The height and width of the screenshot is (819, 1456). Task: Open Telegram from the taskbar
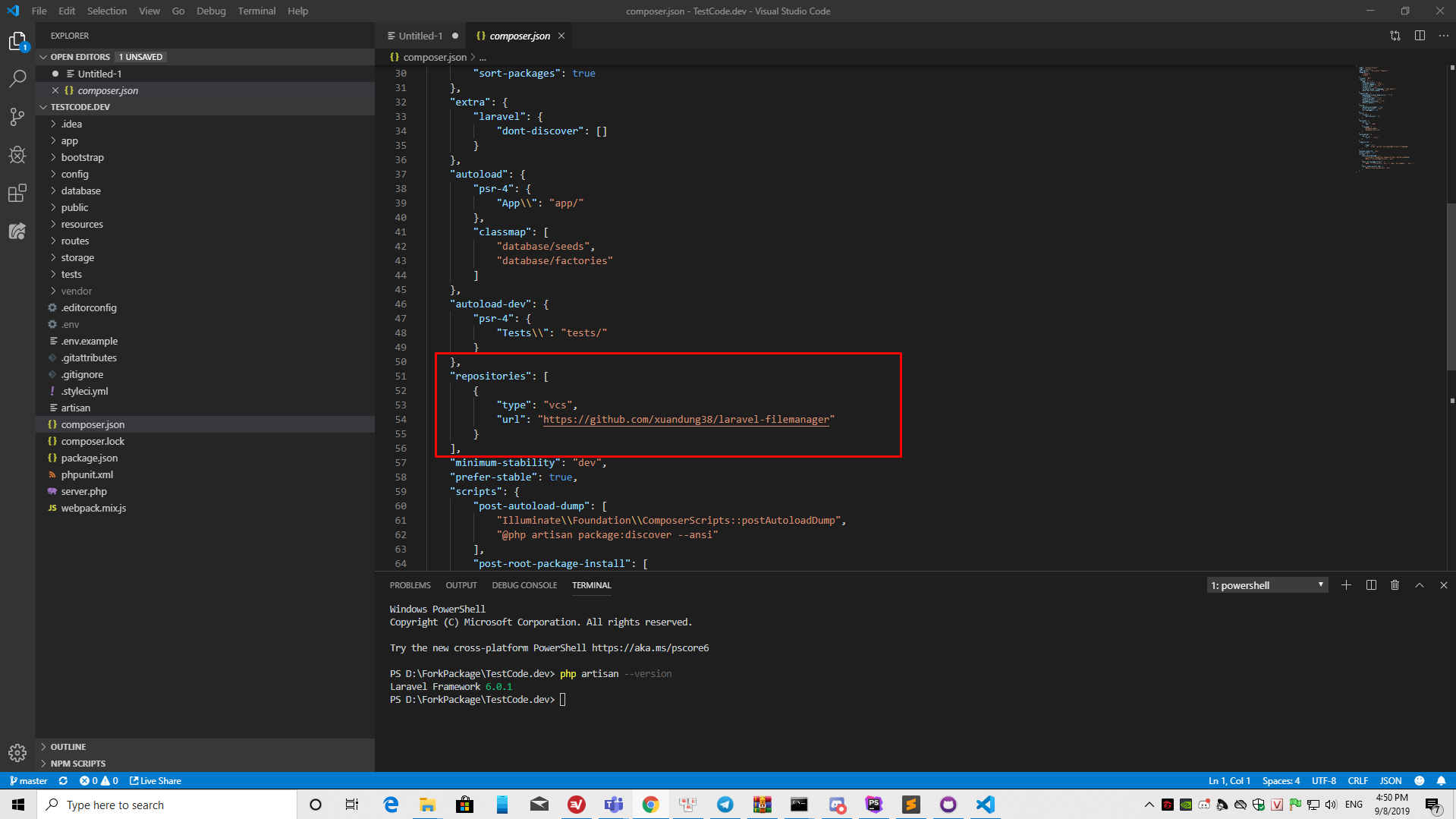(x=725, y=805)
